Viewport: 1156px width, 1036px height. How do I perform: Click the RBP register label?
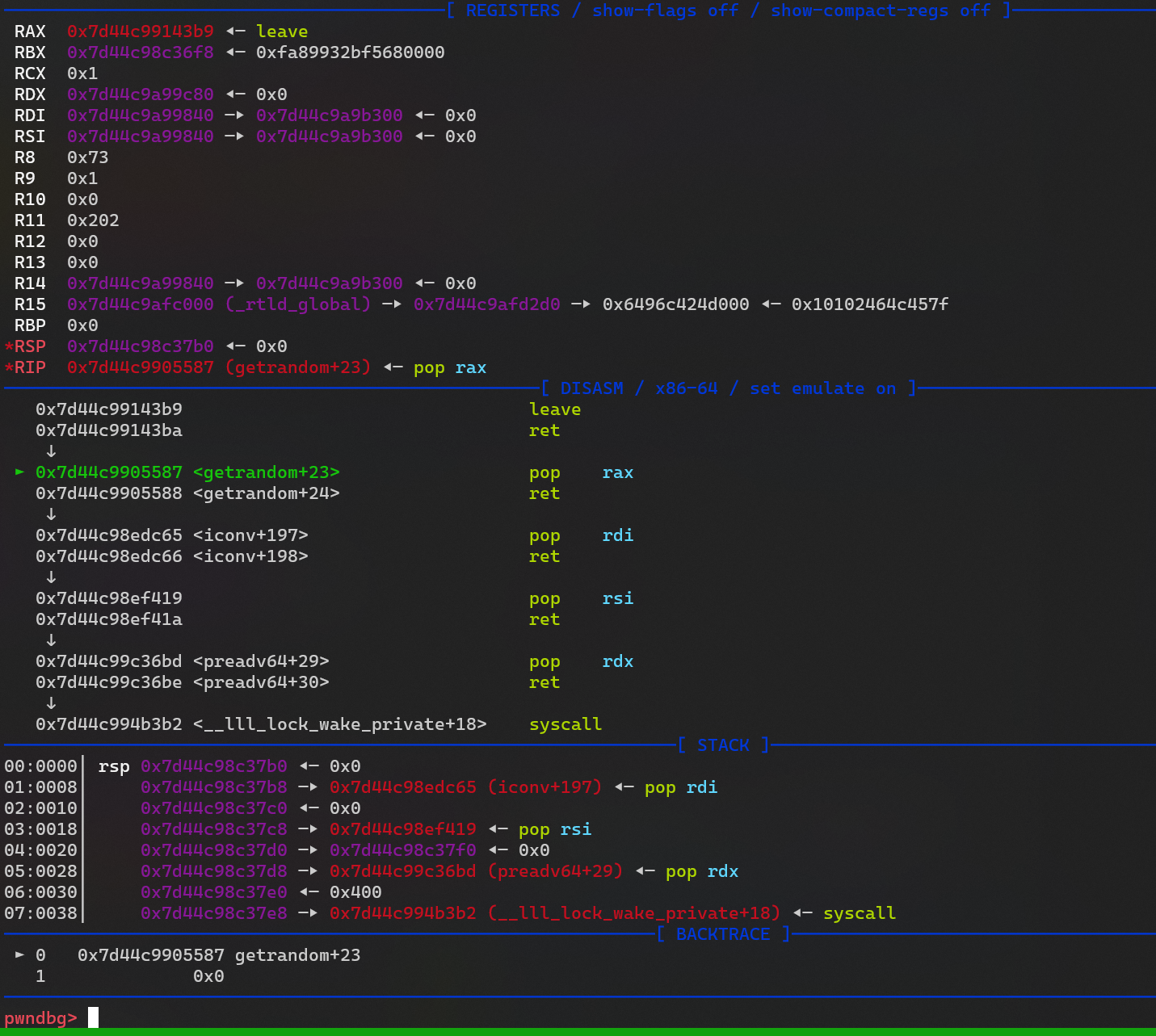click(x=30, y=325)
